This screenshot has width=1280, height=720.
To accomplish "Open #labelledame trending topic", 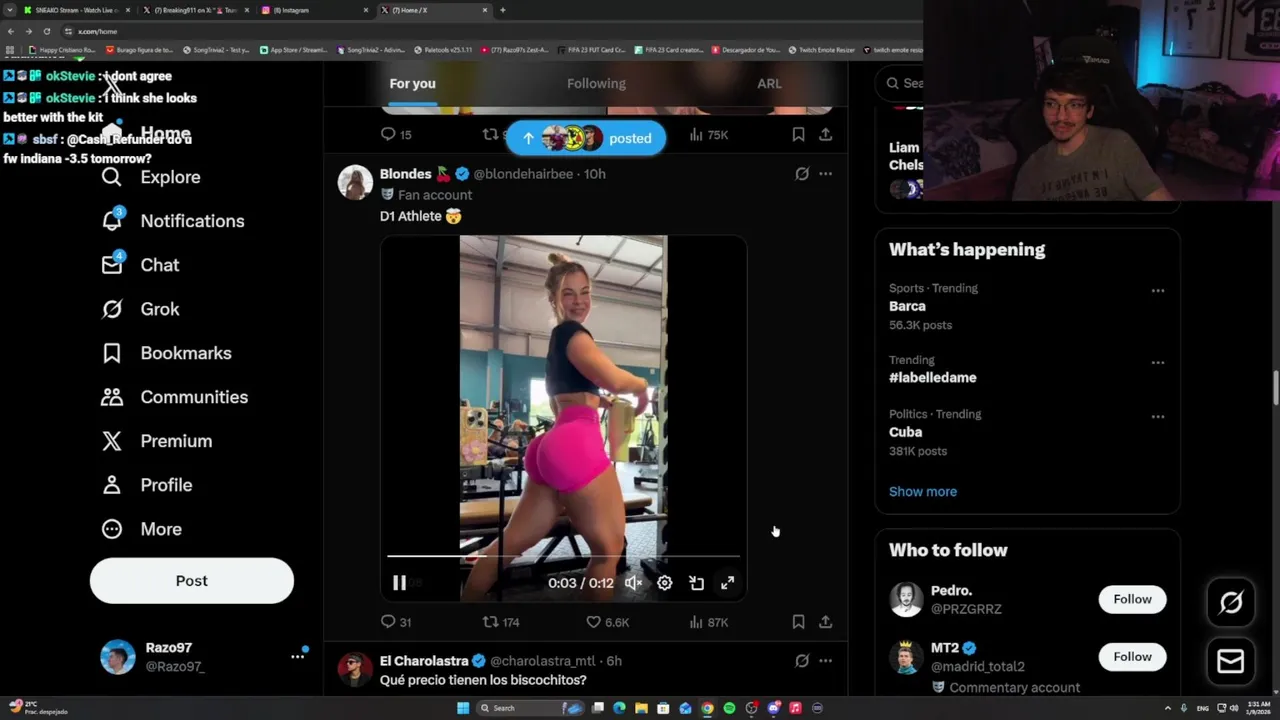I will point(933,378).
